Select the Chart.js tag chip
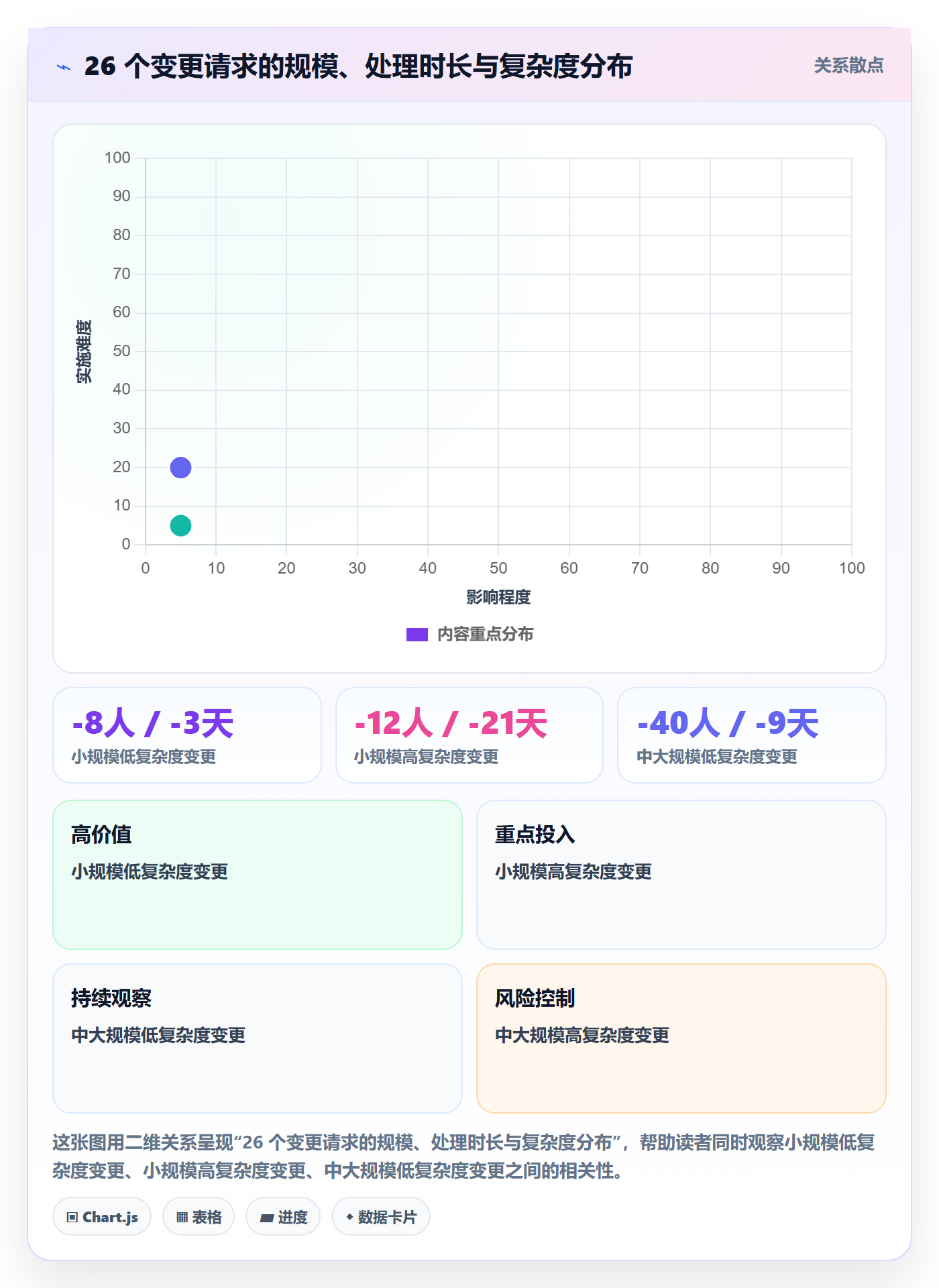The height and width of the screenshot is (1288, 939). pos(102,1217)
